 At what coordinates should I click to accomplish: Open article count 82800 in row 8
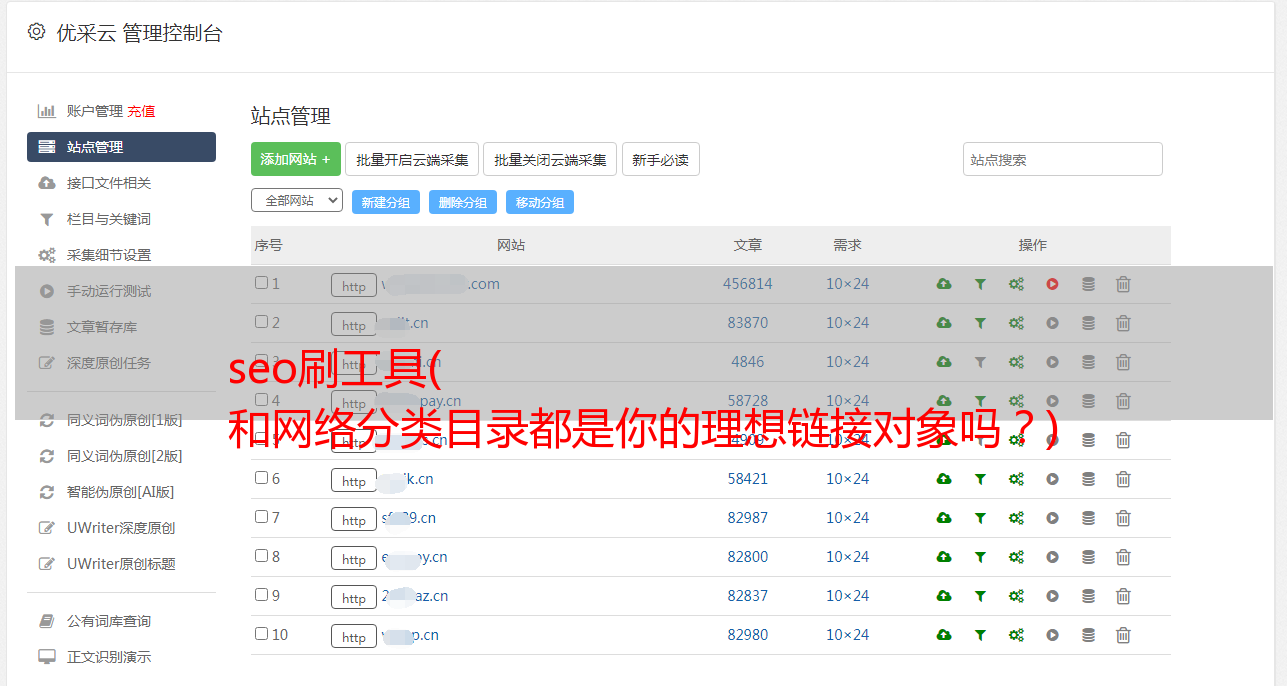tap(748, 557)
